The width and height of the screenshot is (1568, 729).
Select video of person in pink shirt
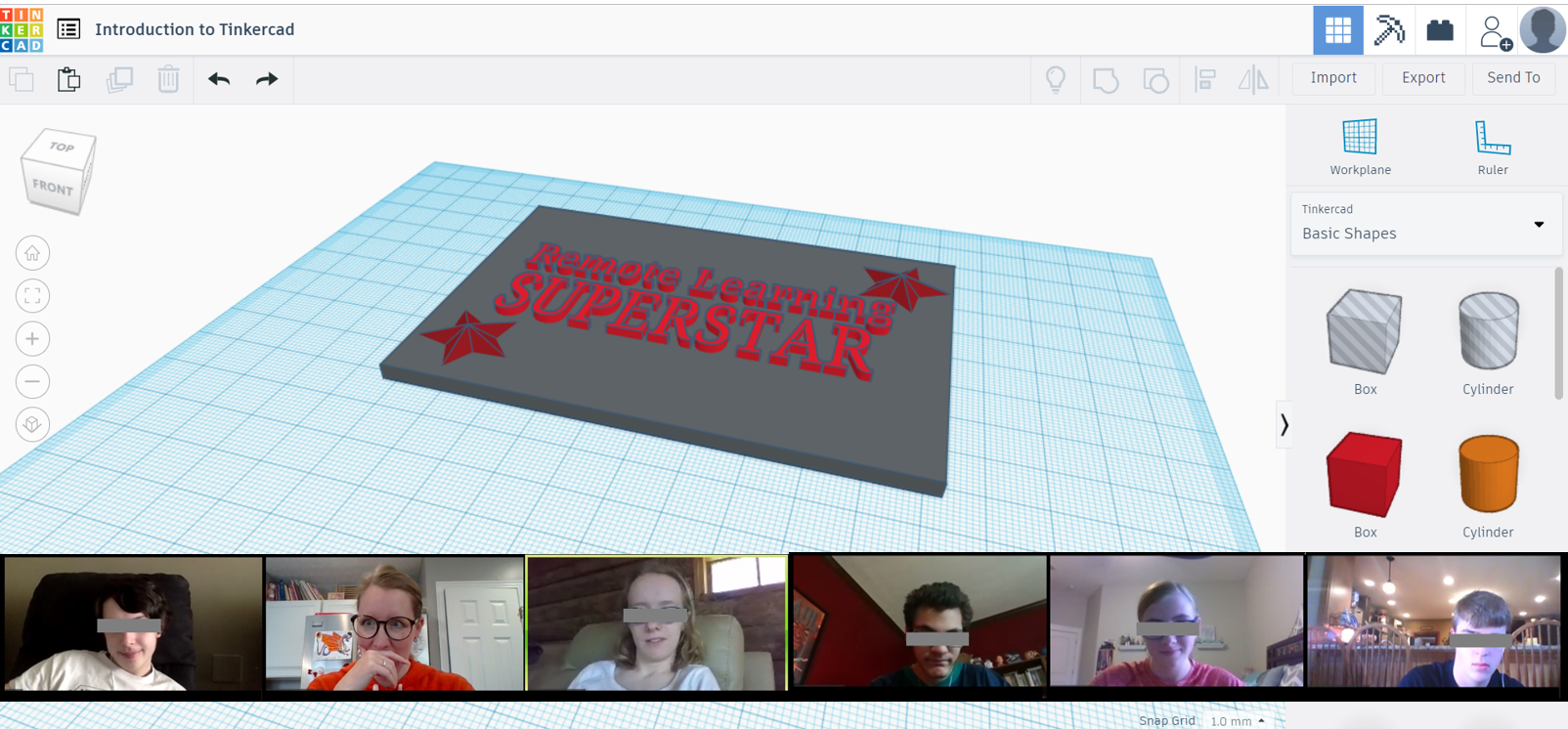coord(1176,622)
